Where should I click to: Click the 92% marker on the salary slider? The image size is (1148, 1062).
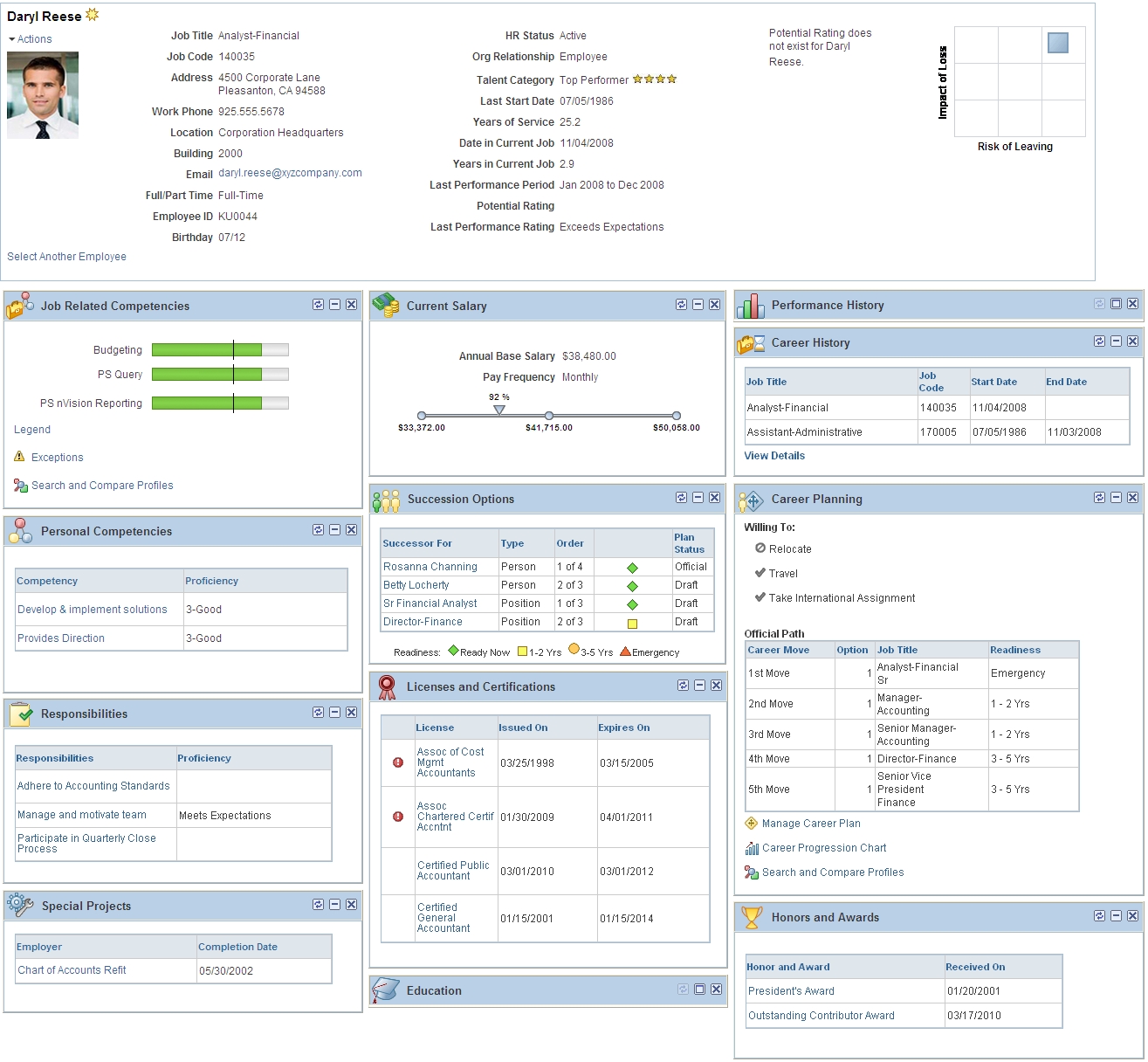click(x=499, y=410)
